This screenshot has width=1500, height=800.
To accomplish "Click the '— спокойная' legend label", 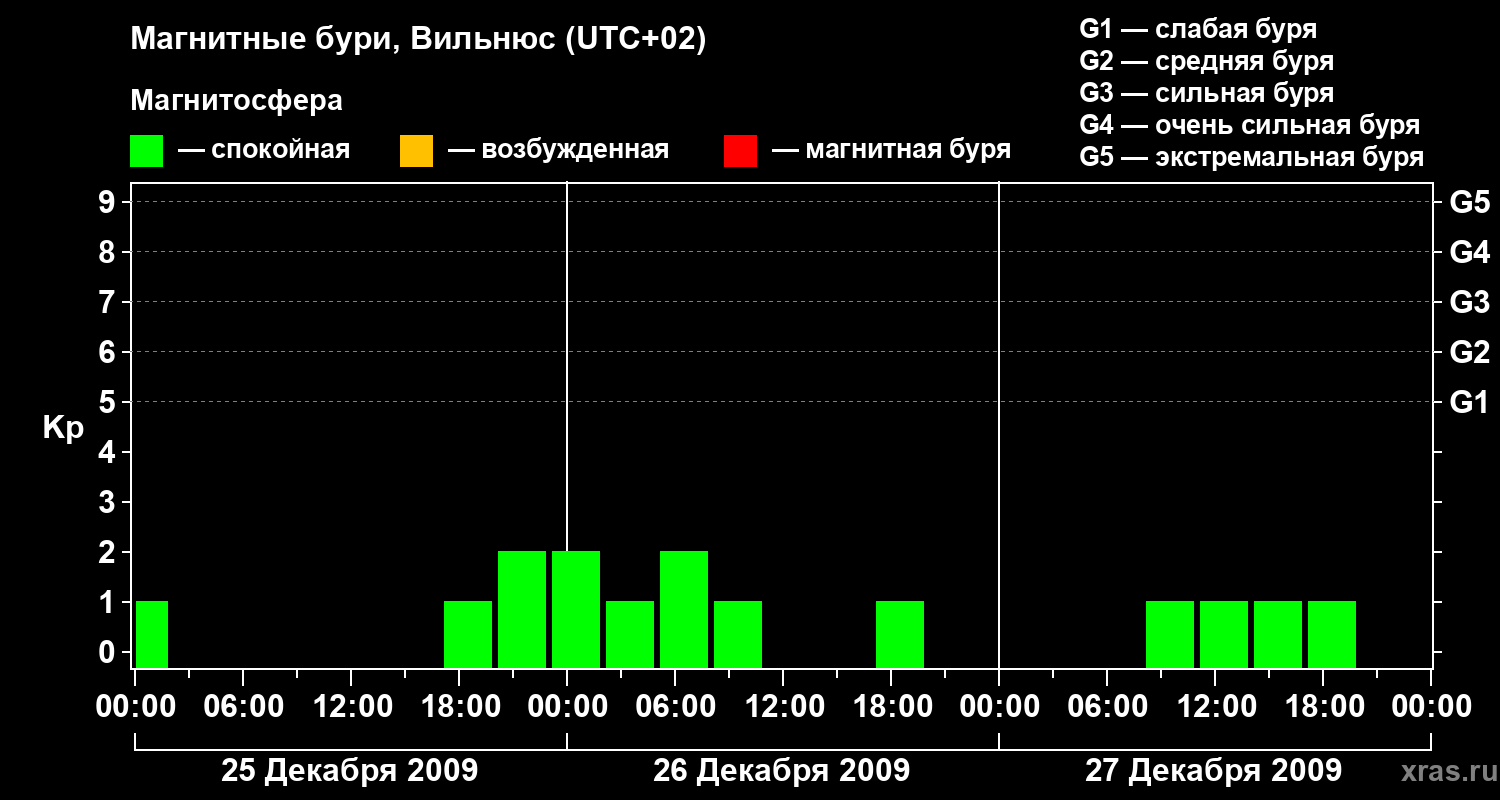I will pyautogui.click(x=264, y=150).
